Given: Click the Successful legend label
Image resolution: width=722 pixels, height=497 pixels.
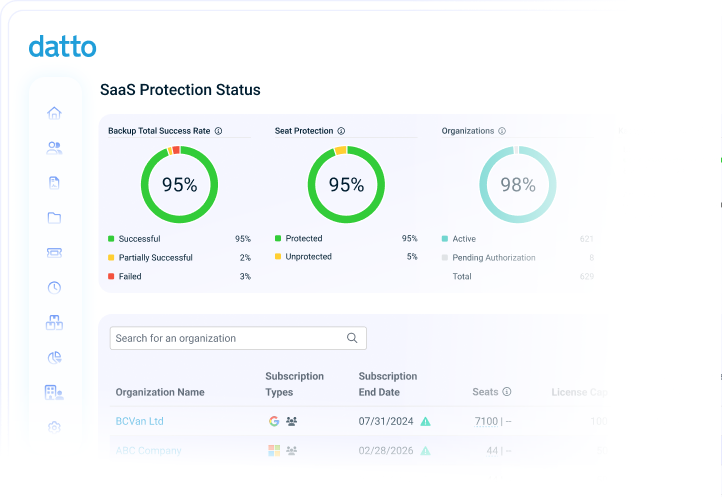Looking at the screenshot, I should click(x=140, y=239).
